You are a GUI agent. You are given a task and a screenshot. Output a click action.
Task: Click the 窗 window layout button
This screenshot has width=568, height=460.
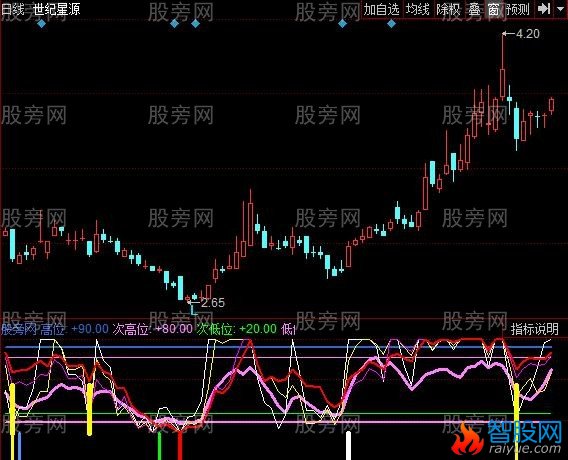coord(494,9)
